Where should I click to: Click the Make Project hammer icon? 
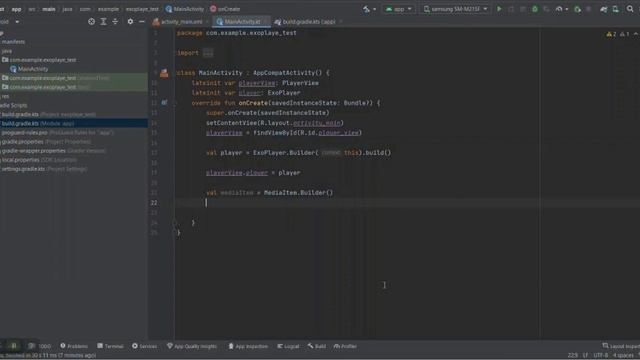[366, 9]
